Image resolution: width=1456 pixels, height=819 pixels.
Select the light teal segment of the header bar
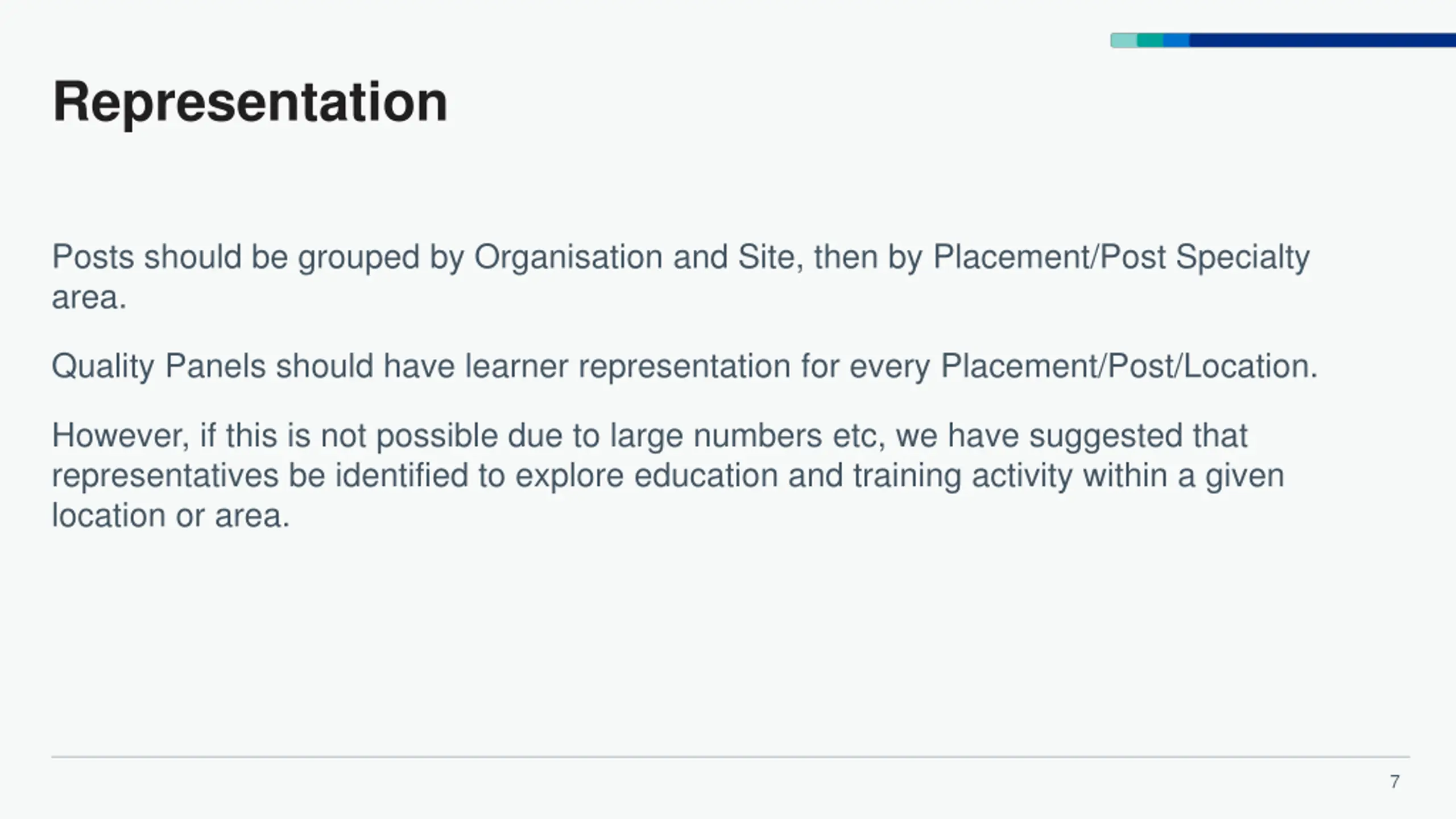pos(1124,40)
